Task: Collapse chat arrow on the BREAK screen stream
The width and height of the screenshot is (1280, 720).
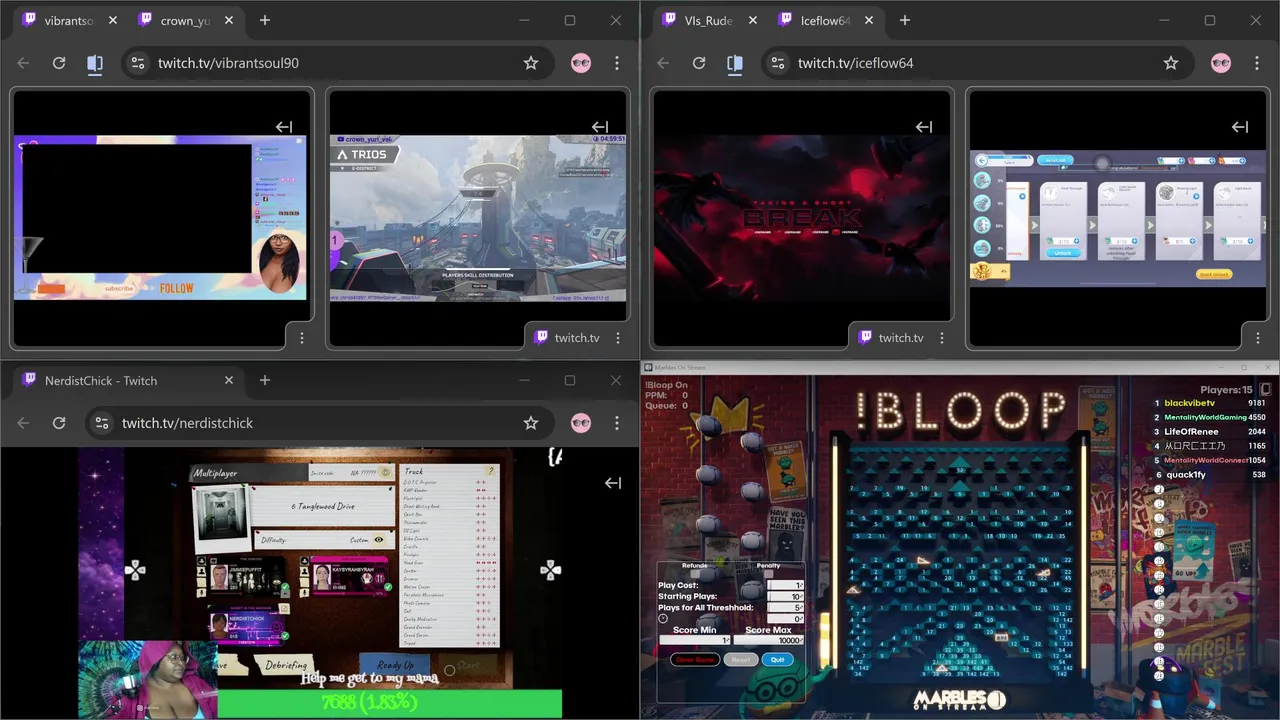Action: (924, 127)
